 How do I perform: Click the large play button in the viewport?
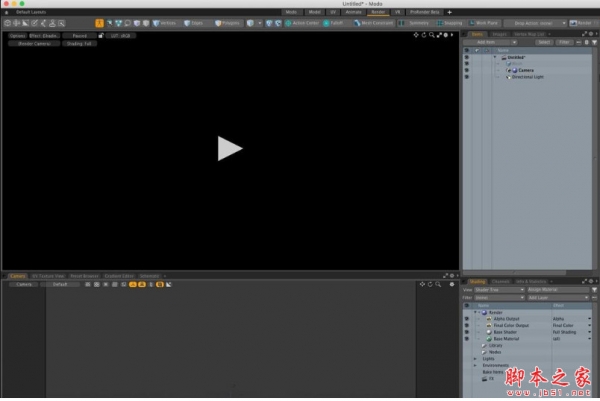point(229,148)
